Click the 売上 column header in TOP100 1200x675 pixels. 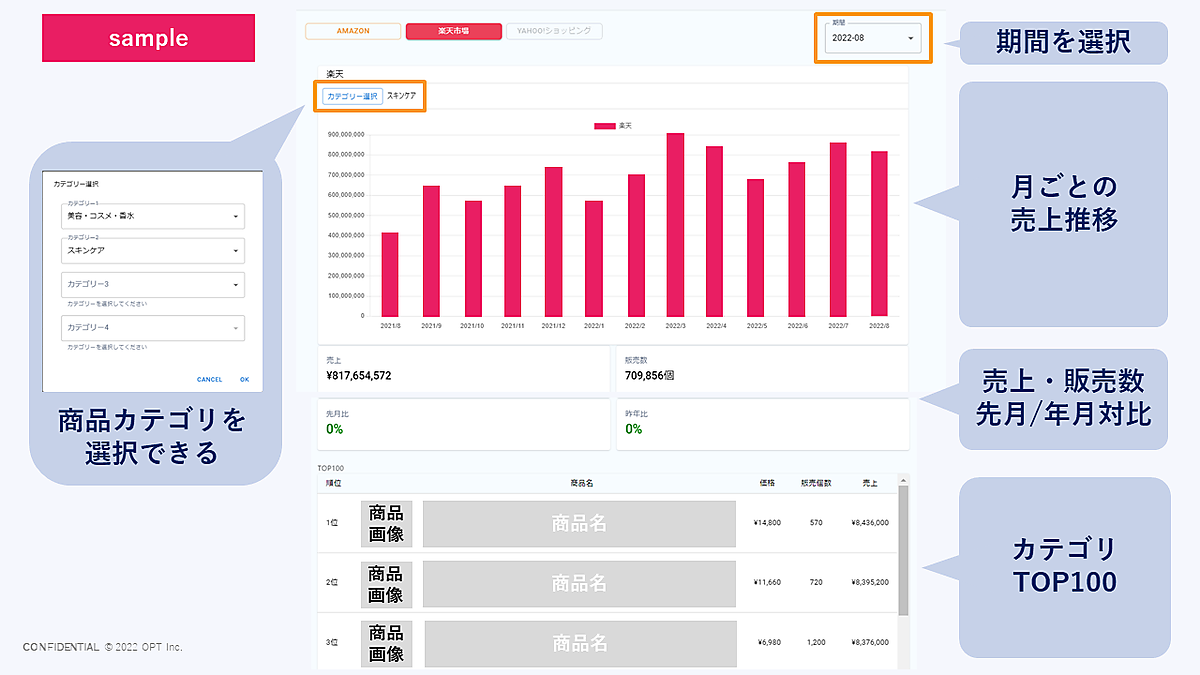click(x=869, y=483)
